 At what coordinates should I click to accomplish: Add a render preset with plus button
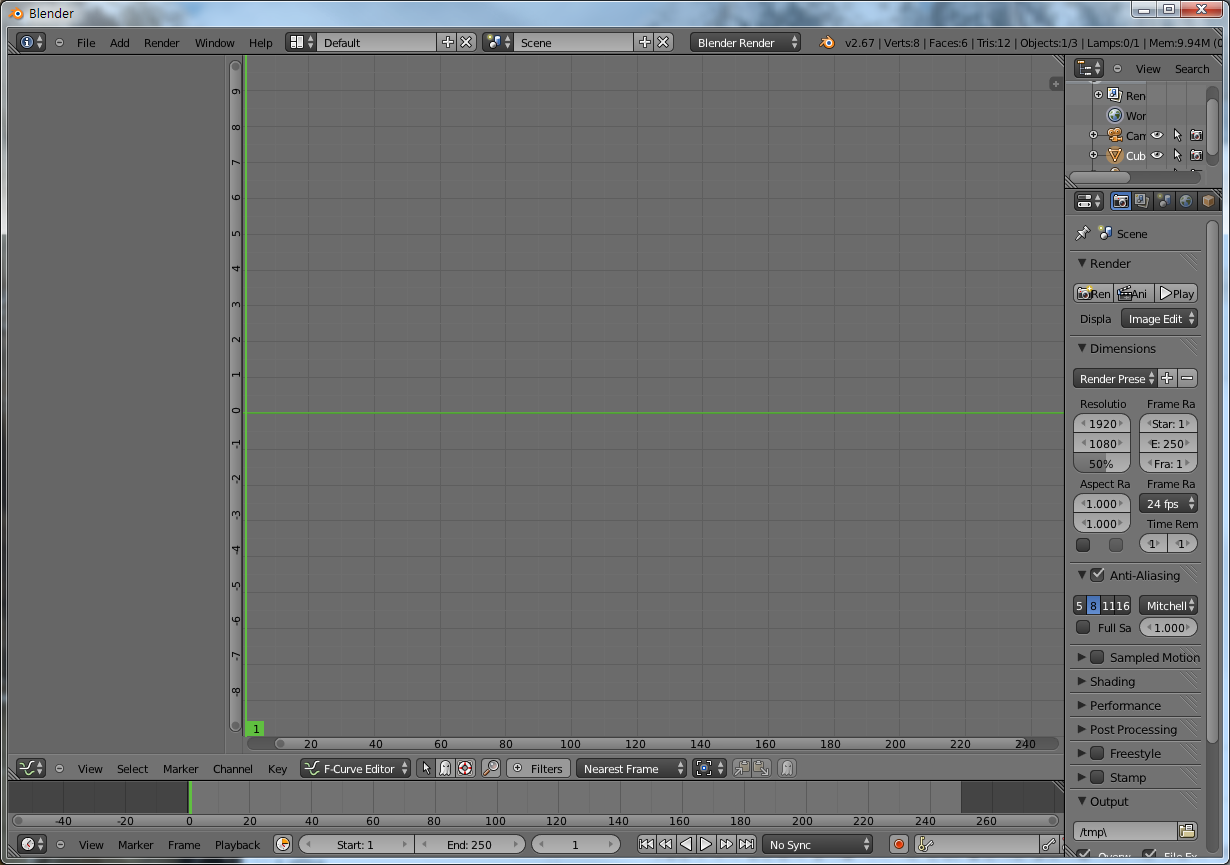pos(1167,378)
